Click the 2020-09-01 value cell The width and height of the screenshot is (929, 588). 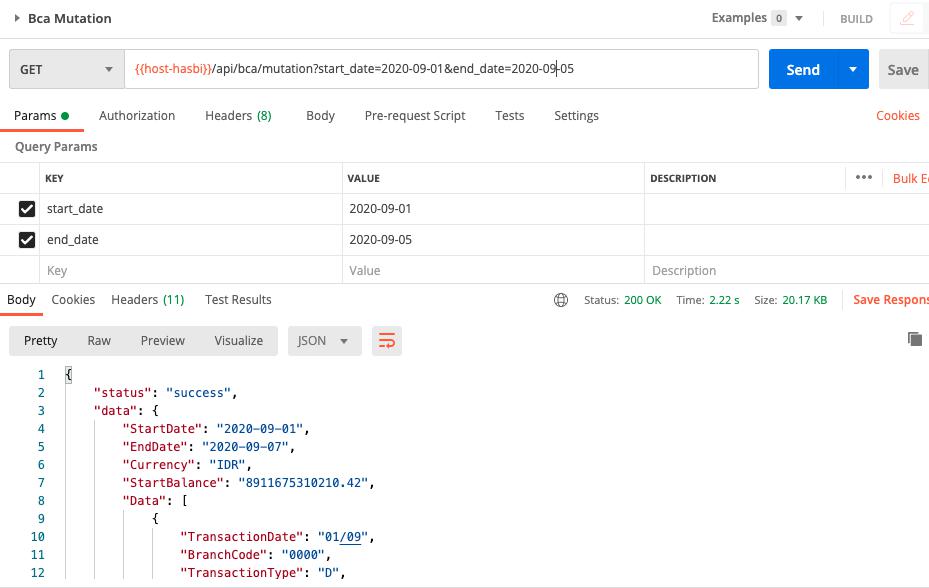click(493, 209)
